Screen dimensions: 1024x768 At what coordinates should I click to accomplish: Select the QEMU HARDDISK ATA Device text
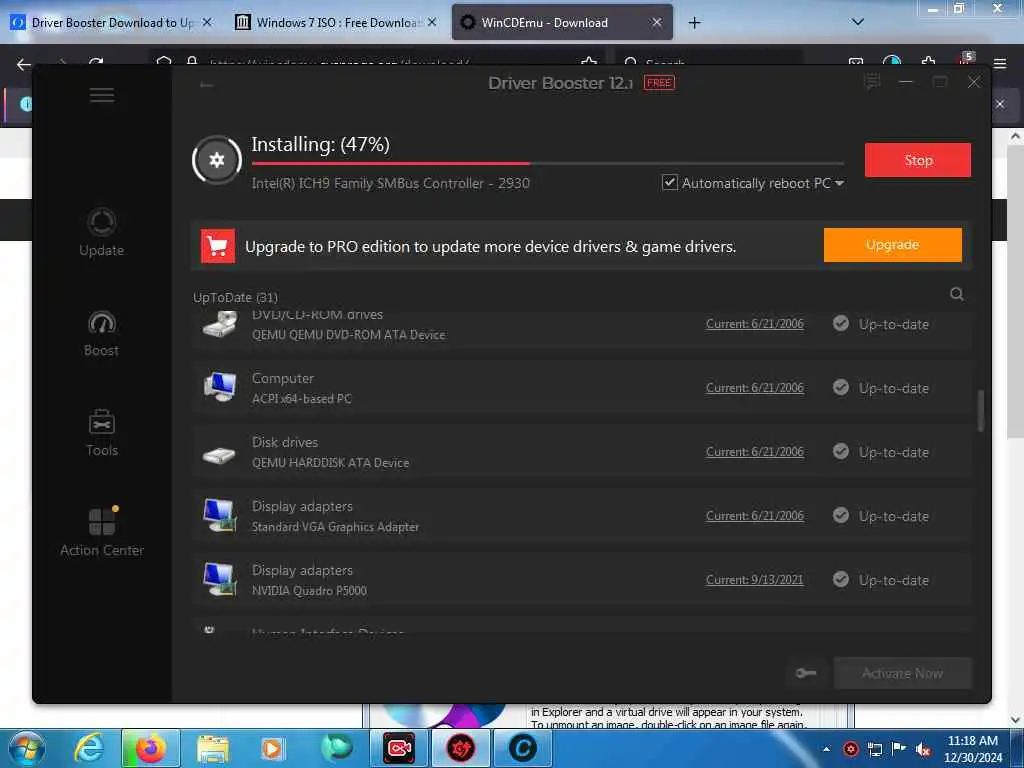pyautogui.click(x=330, y=463)
